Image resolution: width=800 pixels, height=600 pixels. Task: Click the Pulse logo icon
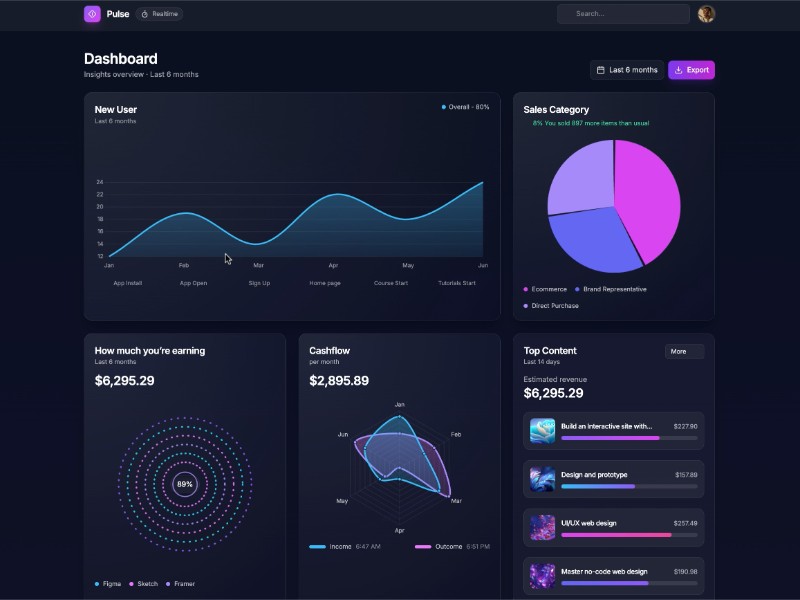[90, 14]
